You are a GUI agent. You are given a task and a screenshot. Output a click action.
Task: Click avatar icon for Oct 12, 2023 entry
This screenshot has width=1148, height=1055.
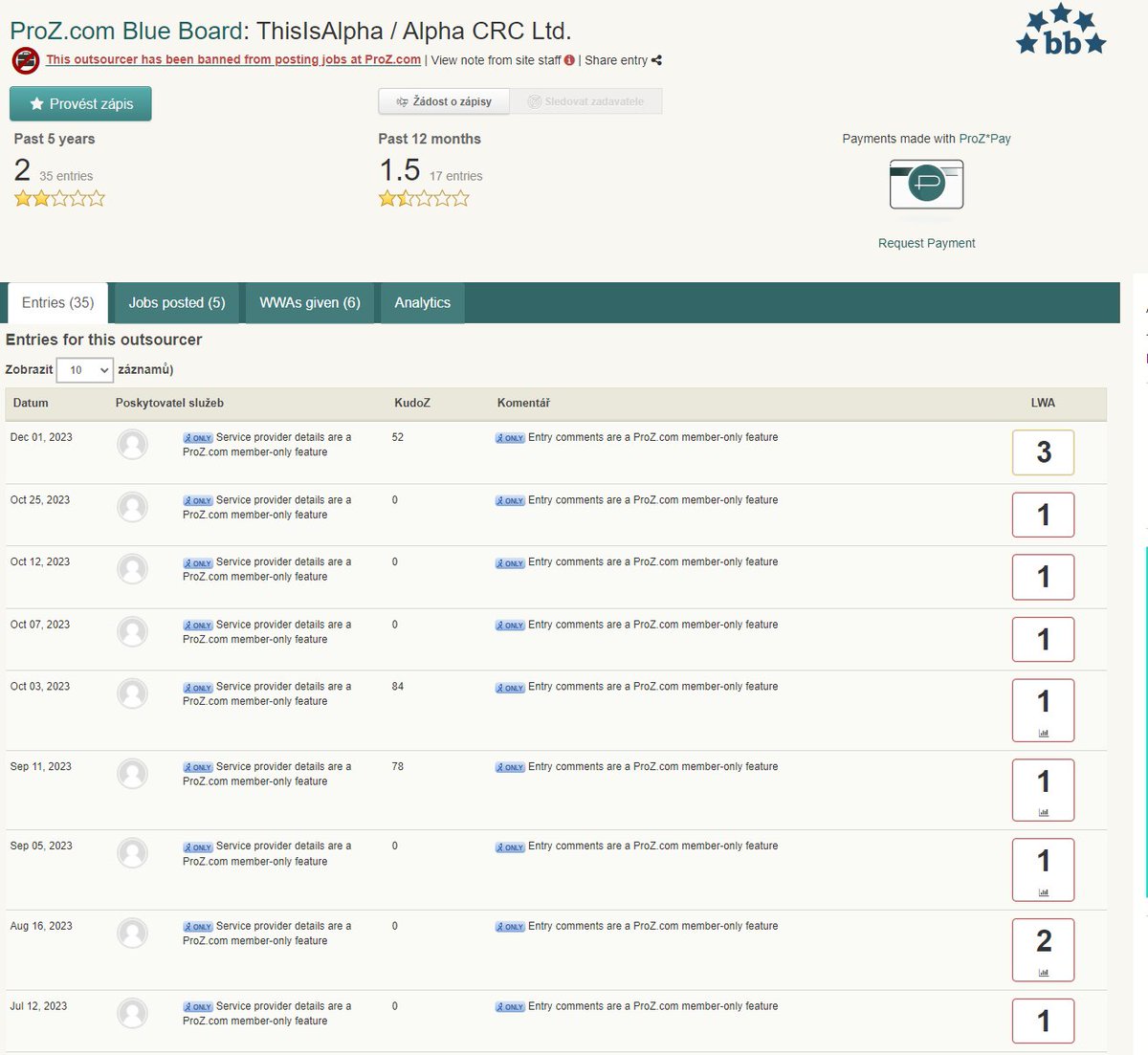[x=132, y=569]
